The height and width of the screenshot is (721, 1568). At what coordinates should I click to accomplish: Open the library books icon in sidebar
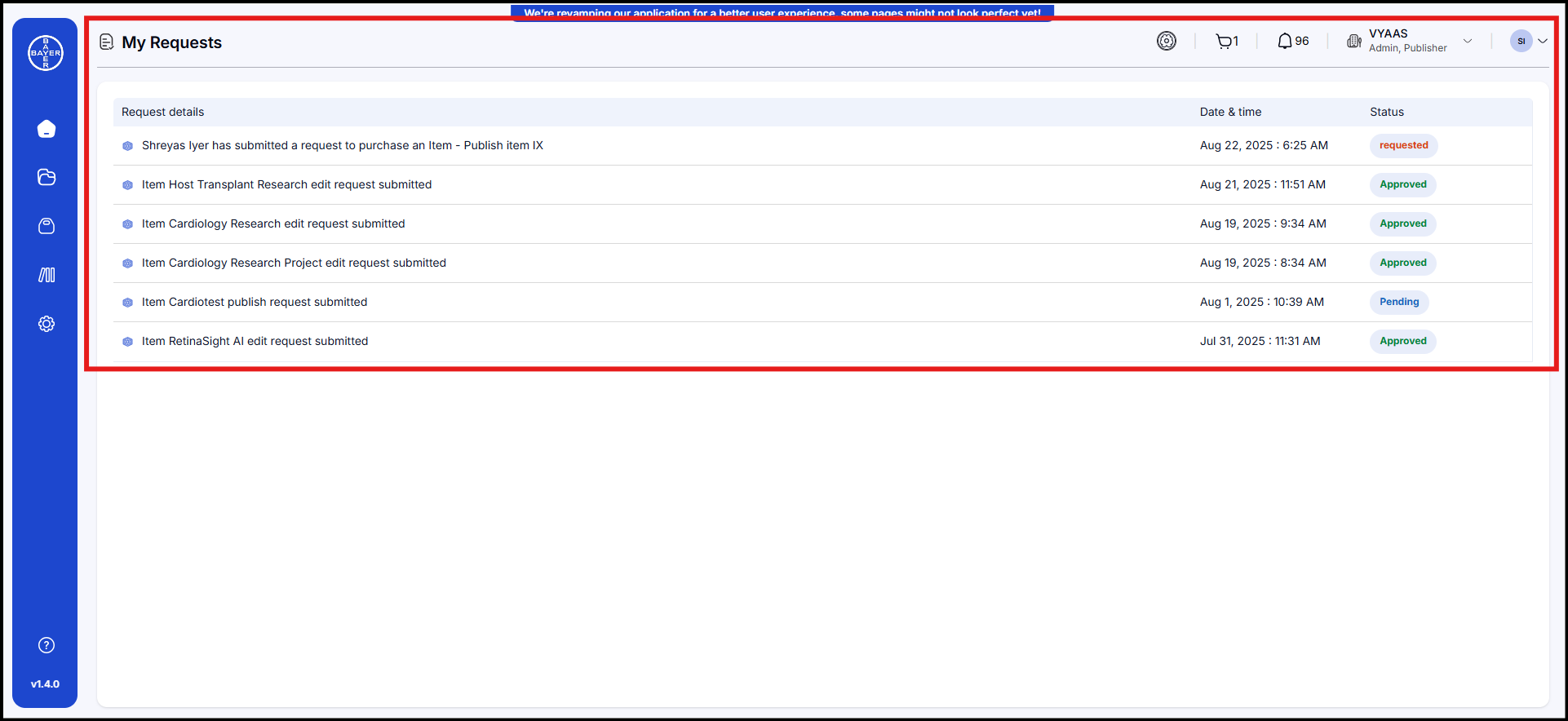[x=47, y=275]
